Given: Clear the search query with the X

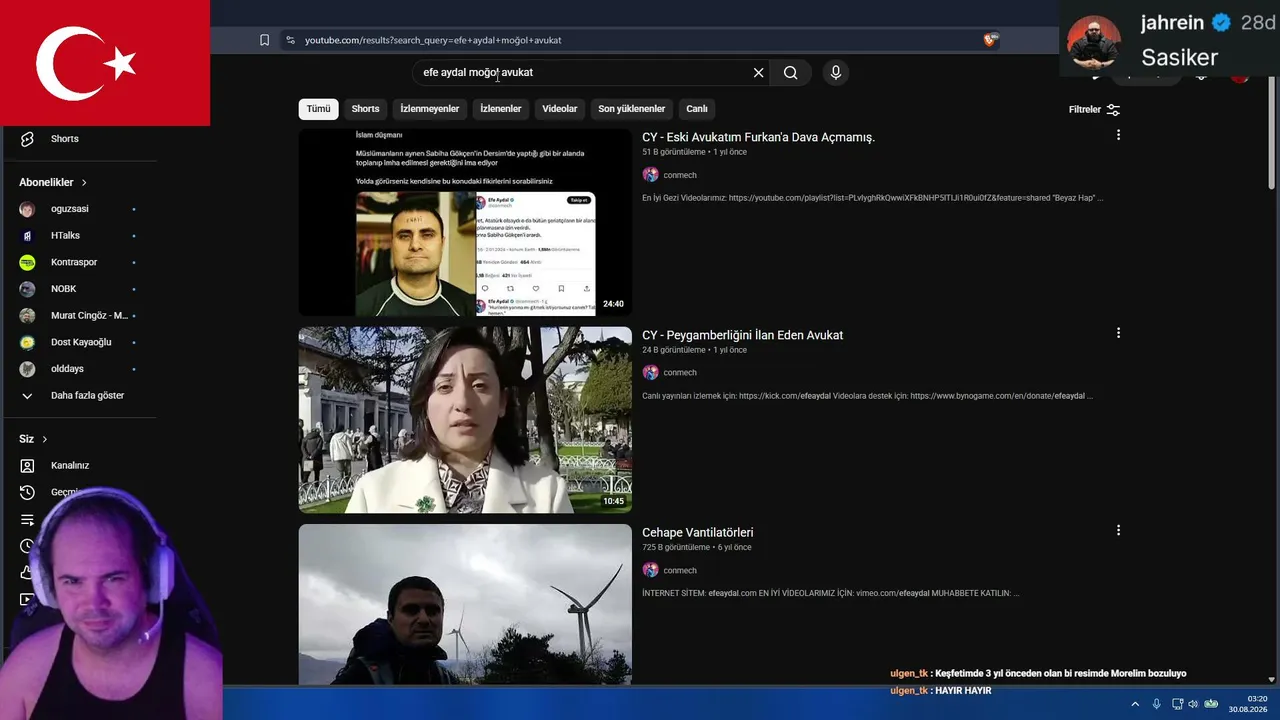Looking at the screenshot, I should click(x=758, y=72).
